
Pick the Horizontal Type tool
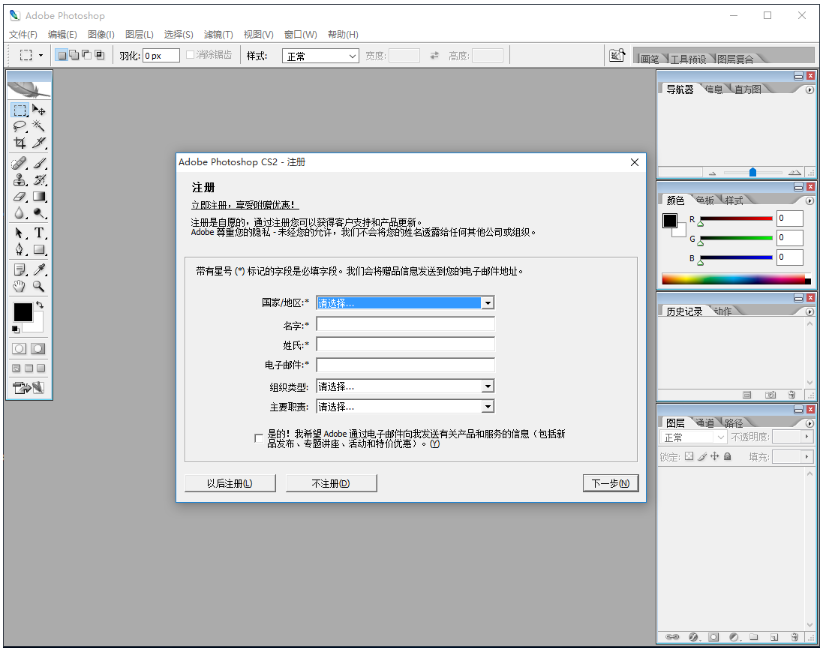pyautogui.click(x=39, y=233)
